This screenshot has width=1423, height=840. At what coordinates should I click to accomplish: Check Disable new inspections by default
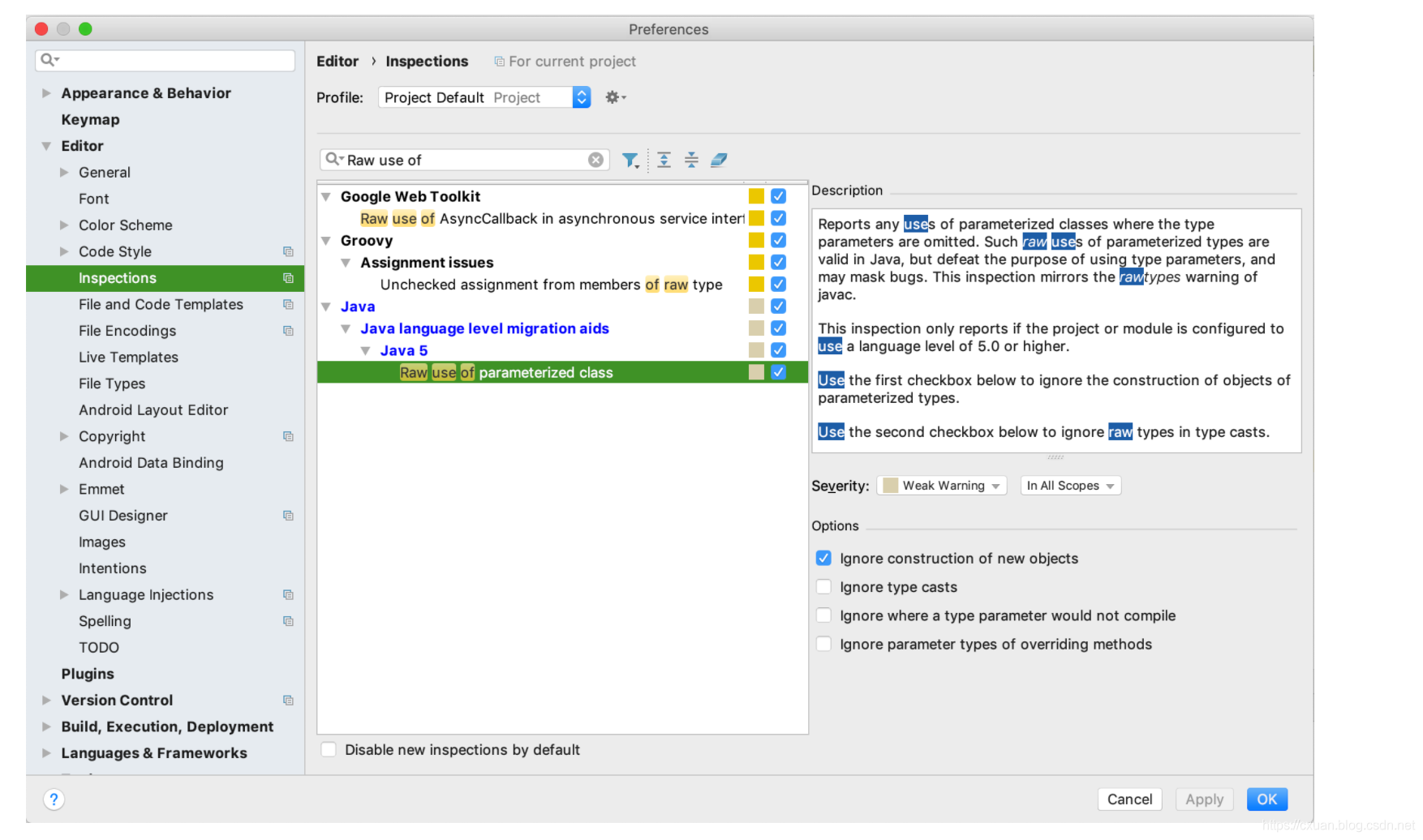pyautogui.click(x=329, y=749)
